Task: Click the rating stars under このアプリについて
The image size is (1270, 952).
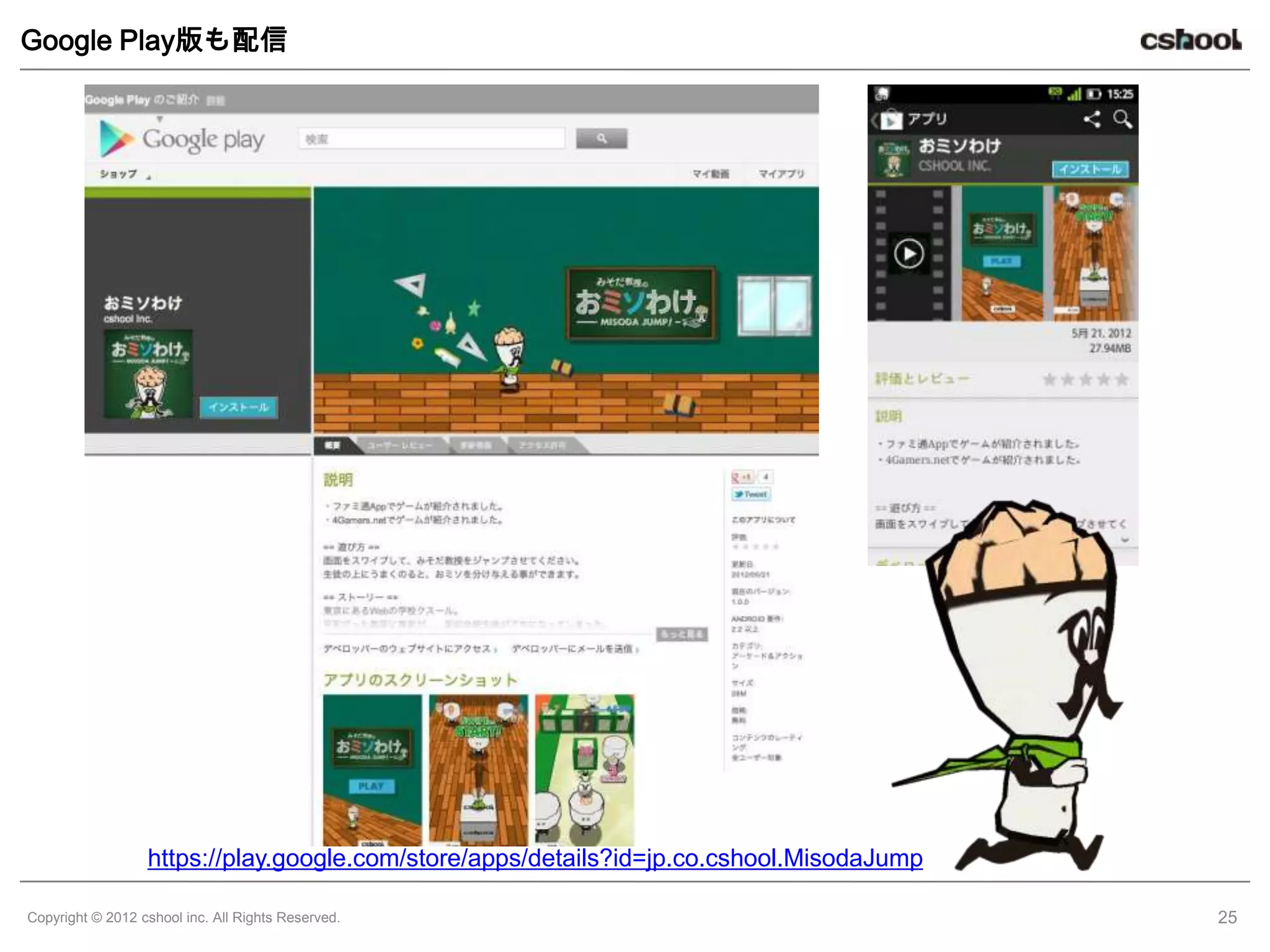Action: pyautogui.click(x=755, y=547)
